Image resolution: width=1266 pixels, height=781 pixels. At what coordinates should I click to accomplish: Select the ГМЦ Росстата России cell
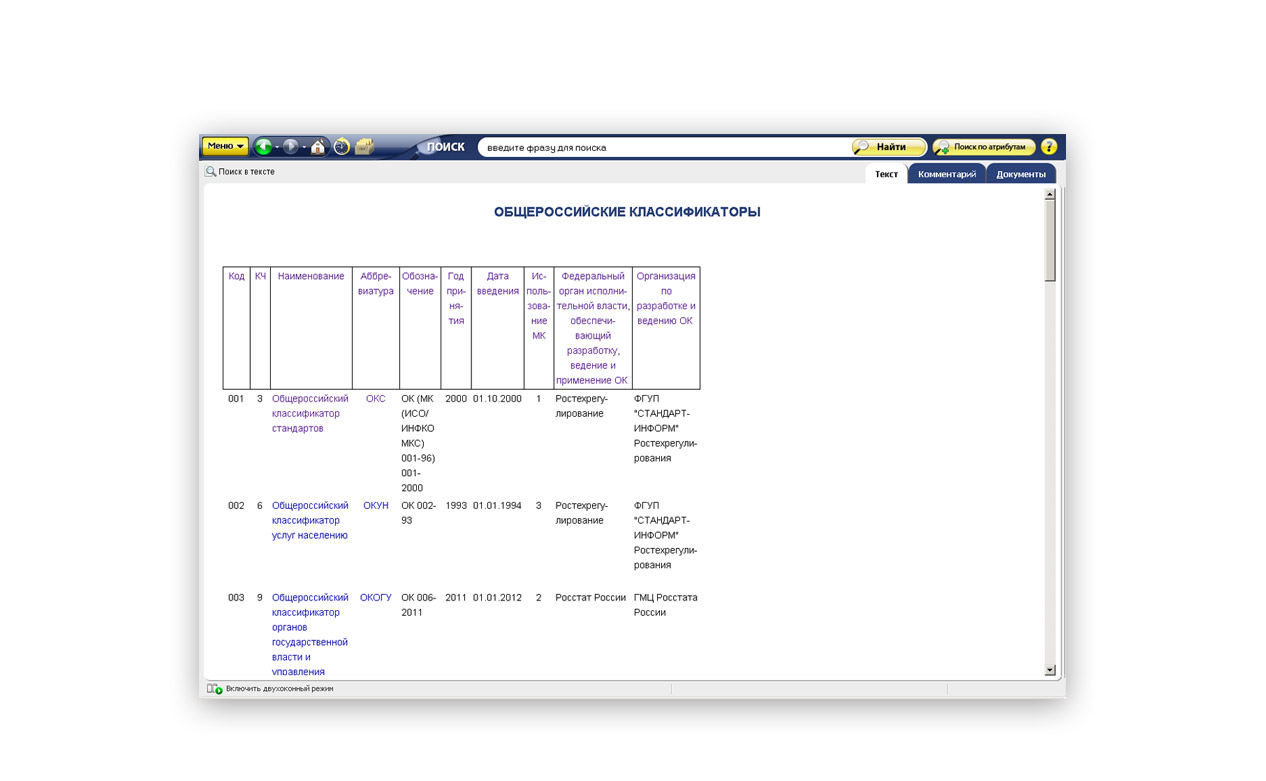click(x=666, y=604)
